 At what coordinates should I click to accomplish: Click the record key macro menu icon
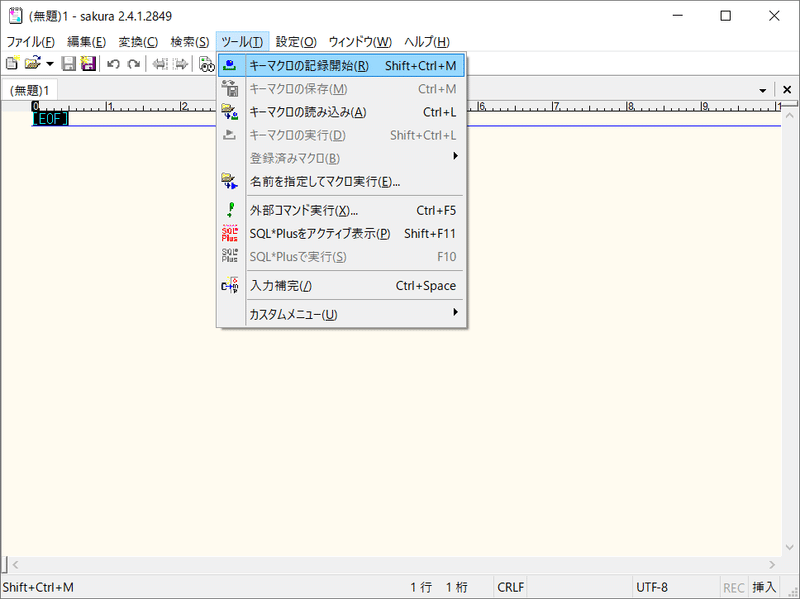230,65
